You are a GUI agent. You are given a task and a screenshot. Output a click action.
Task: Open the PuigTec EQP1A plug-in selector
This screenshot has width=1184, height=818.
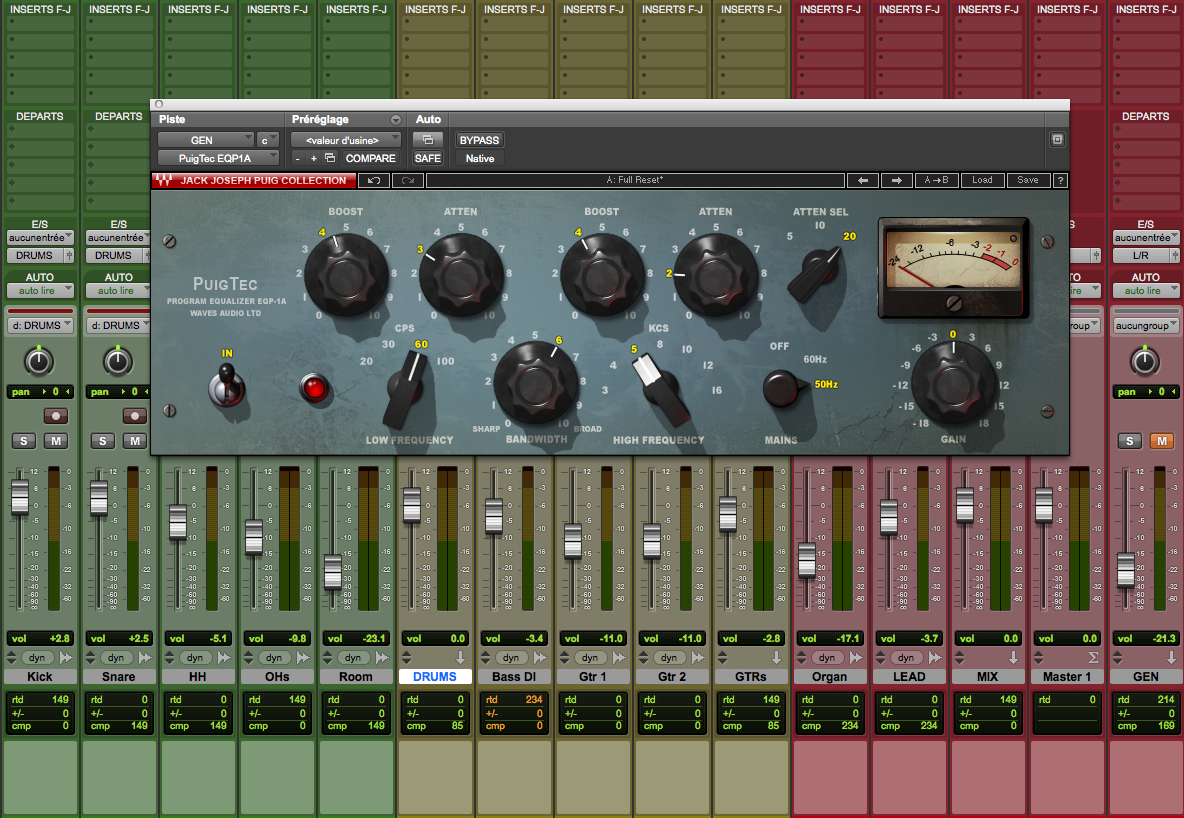[218, 158]
